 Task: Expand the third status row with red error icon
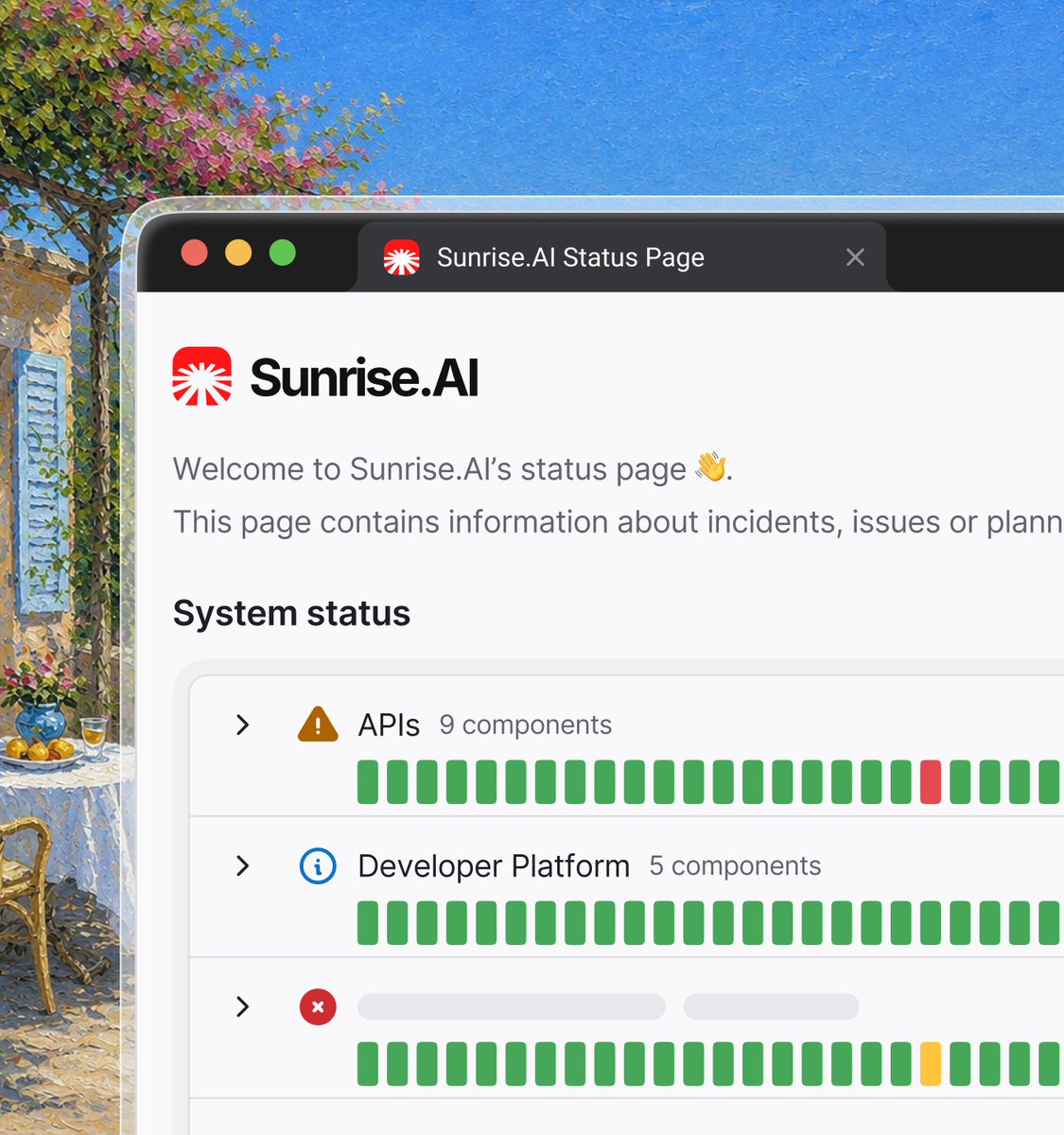(243, 1006)
